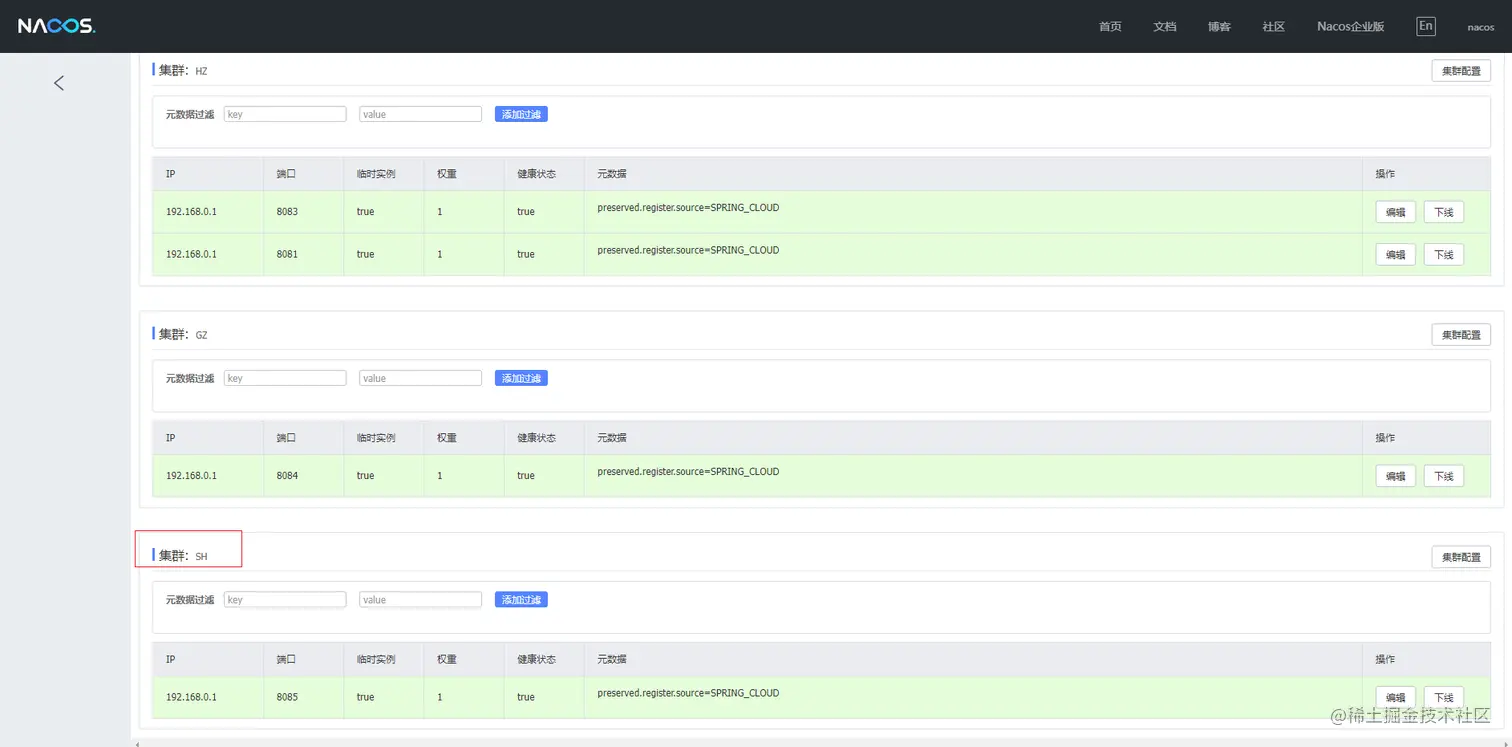This screenshot has width=1512, height=747.
Task: Click 添加过滤 in the SH cluster
Action: (x=521, y=600)
